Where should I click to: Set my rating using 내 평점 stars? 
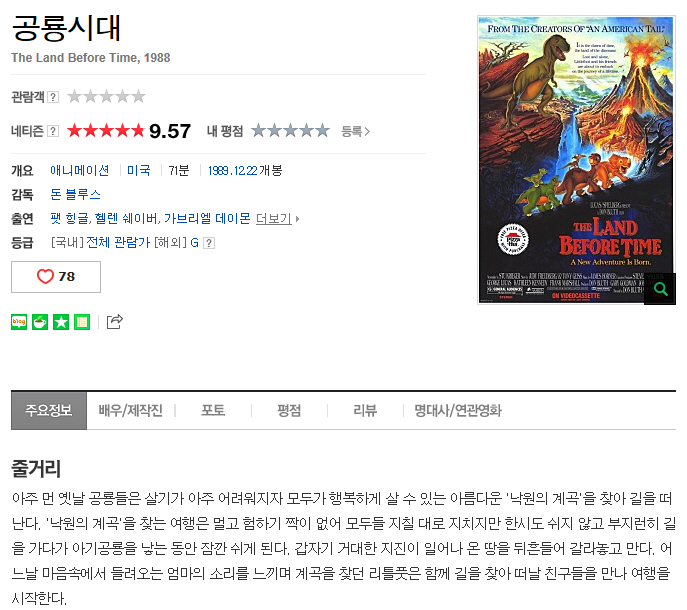290,131
